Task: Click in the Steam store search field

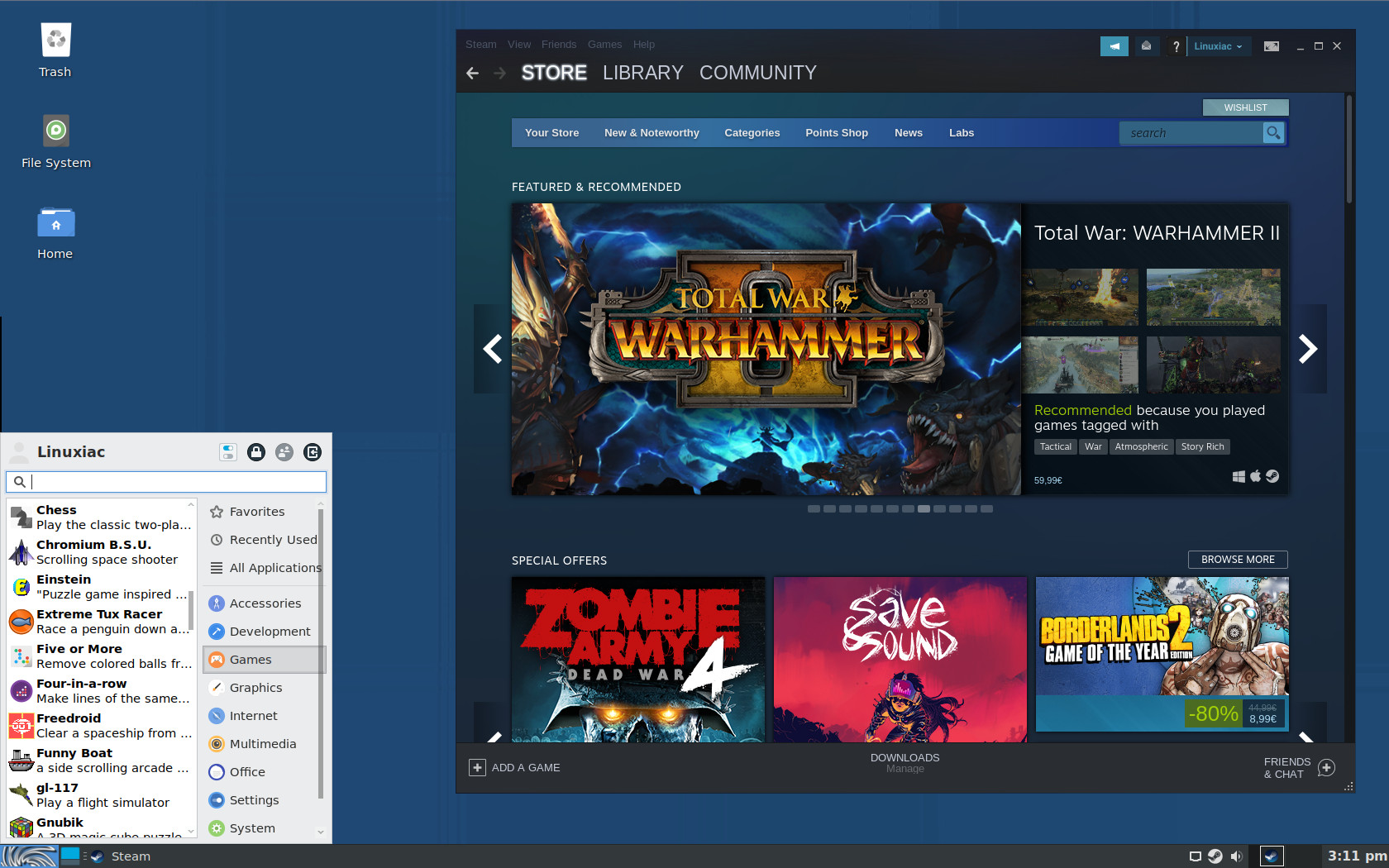Action: click(x=1191, y=132)
